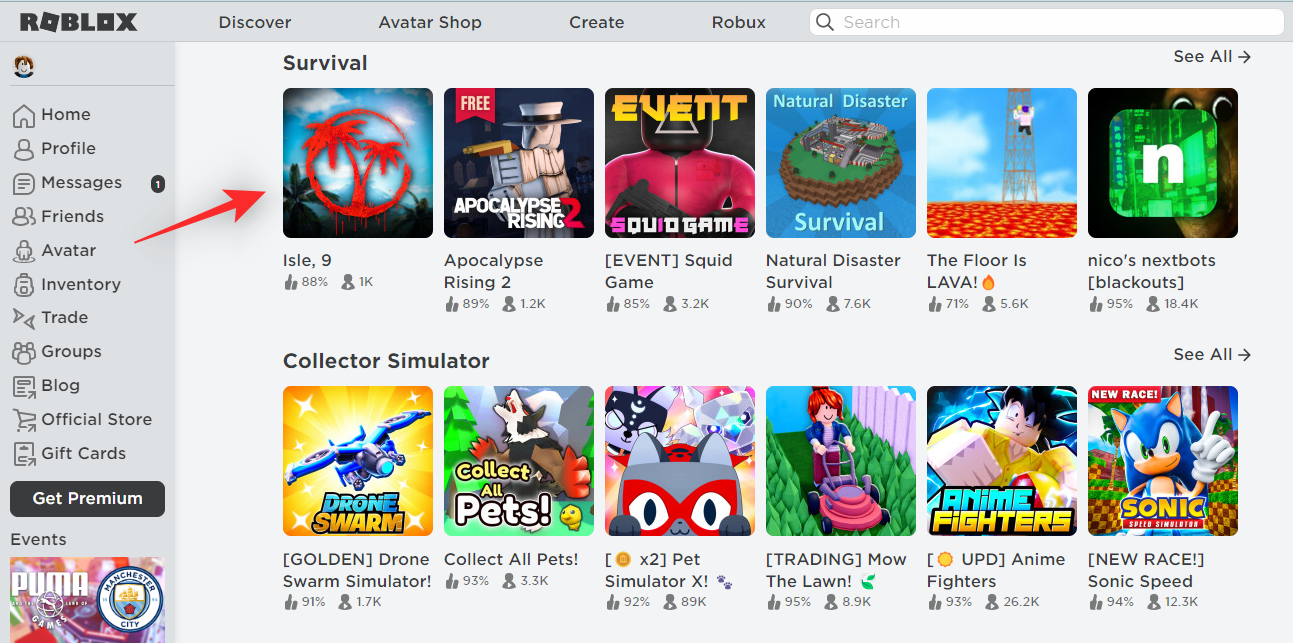The height and width of the screenshot is (643, 1293).
Task: Expand See All for Survival
Action: 1212,57
